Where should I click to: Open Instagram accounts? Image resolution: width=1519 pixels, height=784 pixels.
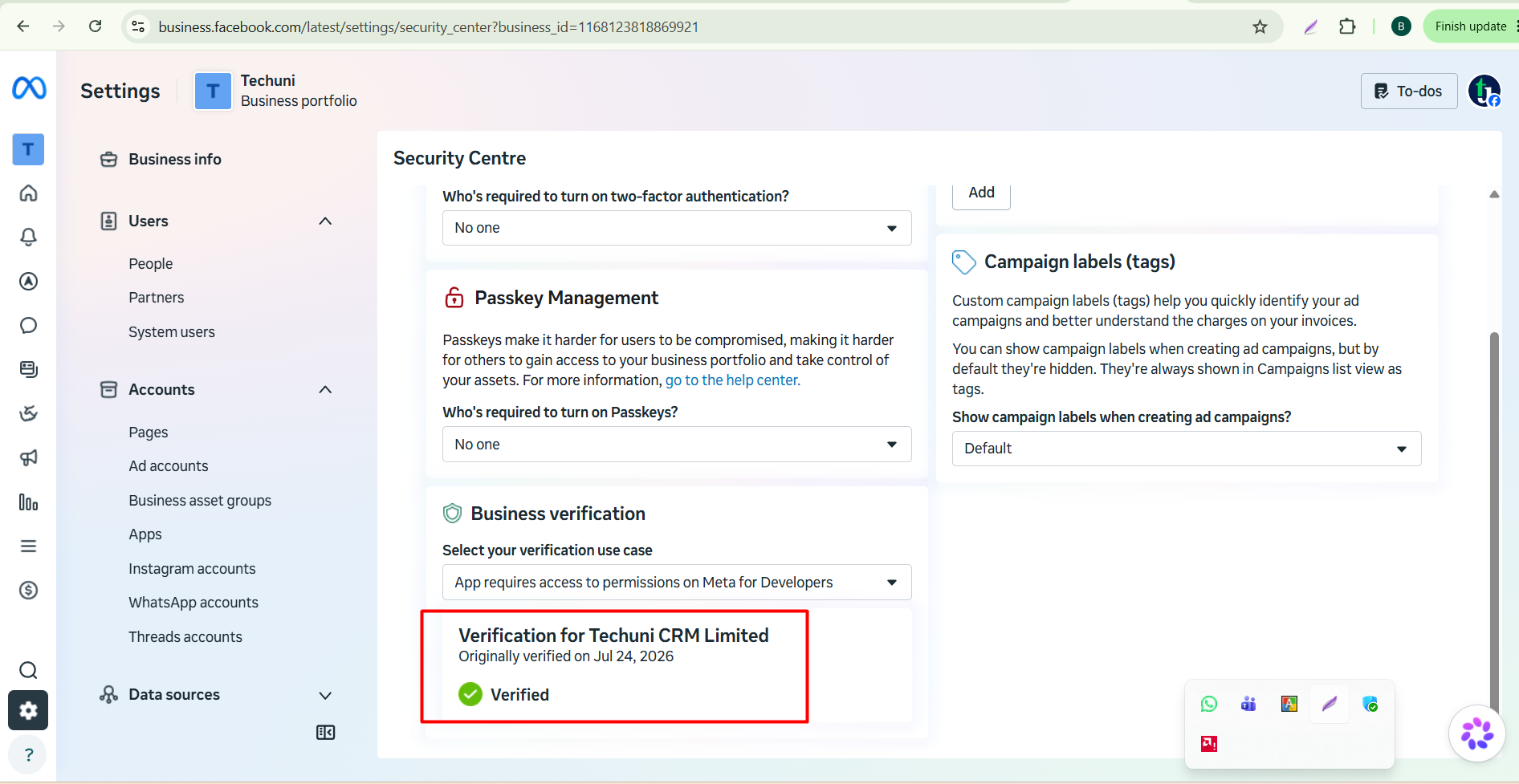[192, 568]
